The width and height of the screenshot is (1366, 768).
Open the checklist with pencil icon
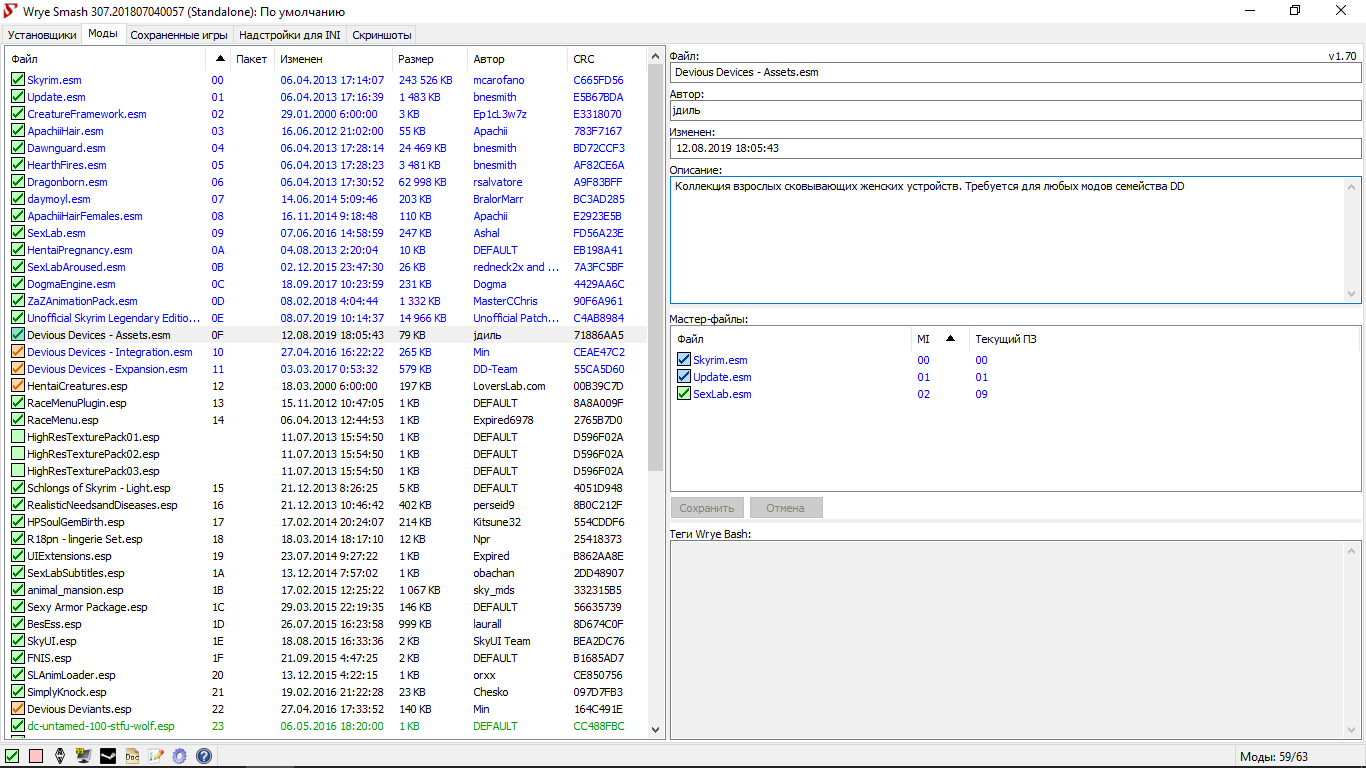click(156, 756)
